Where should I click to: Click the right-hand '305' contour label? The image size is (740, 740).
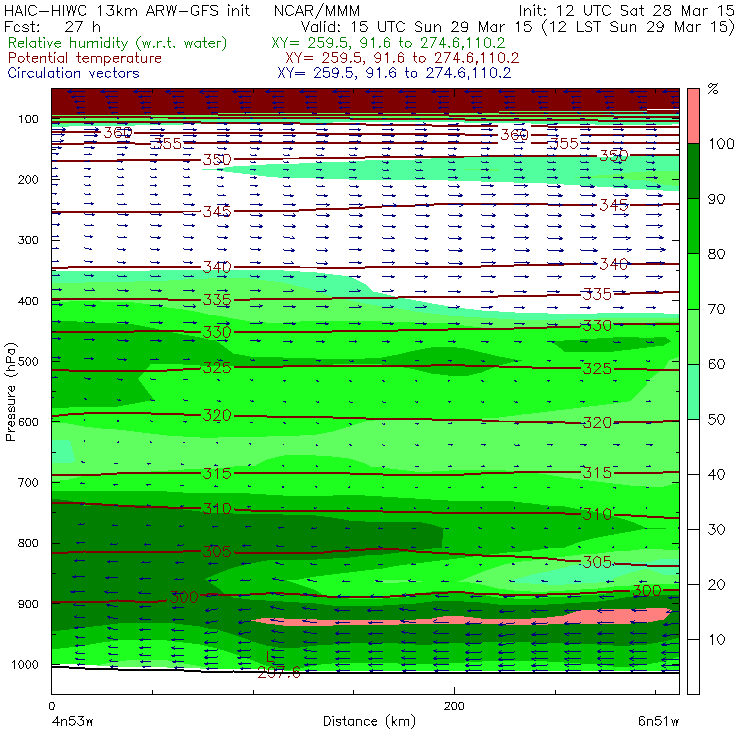coord(597,563)
